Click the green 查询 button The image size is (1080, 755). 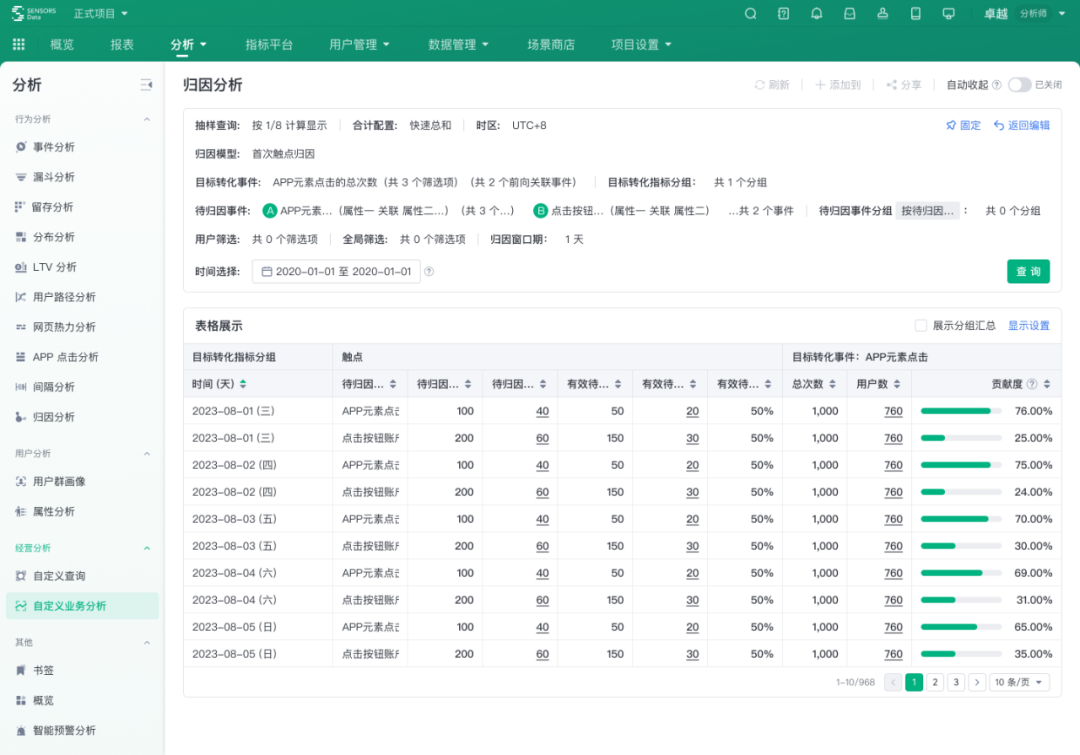pyautogui.click(x=1031, y=271)
